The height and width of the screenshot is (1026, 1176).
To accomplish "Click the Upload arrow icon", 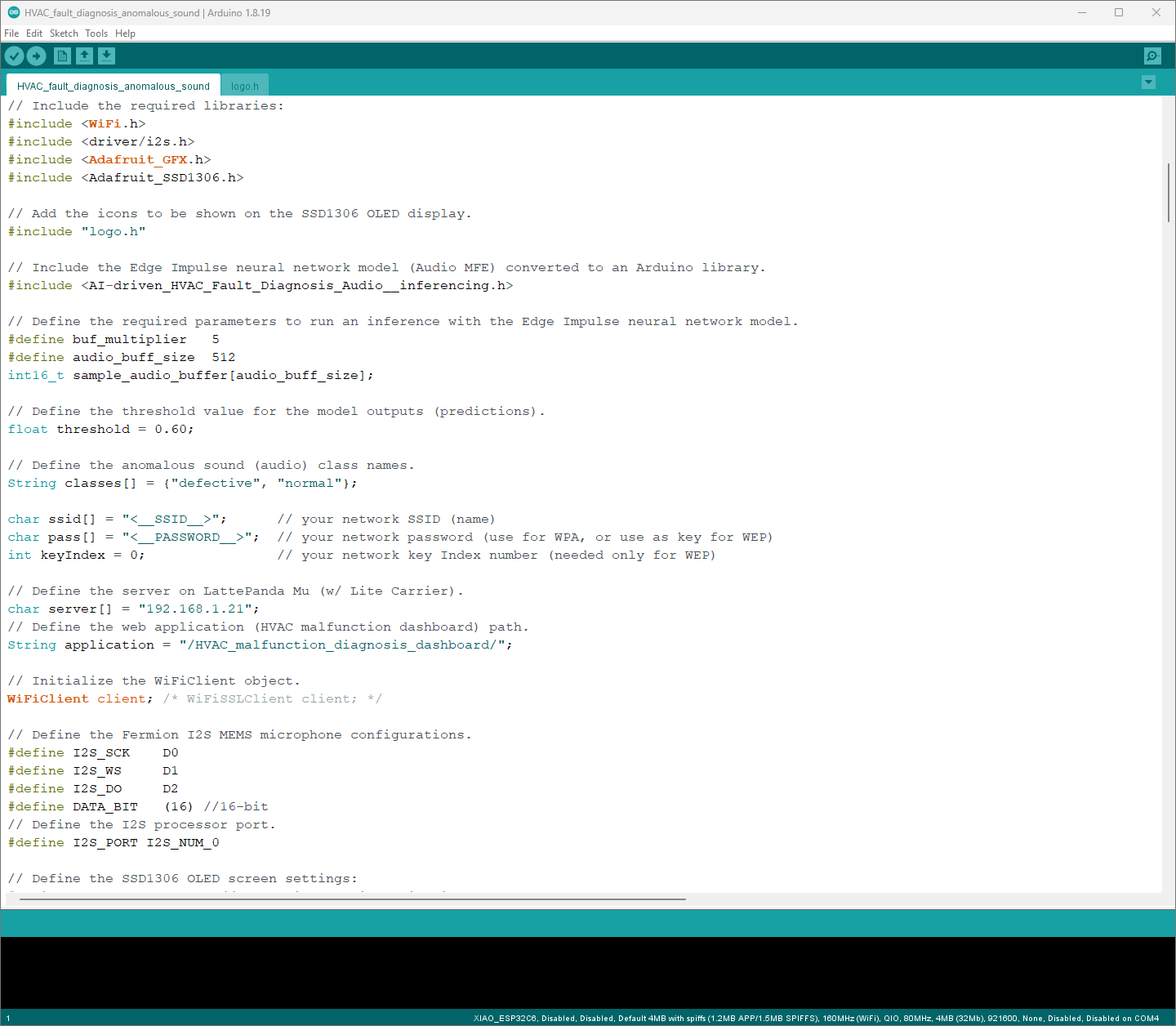I will pos(37,56).
